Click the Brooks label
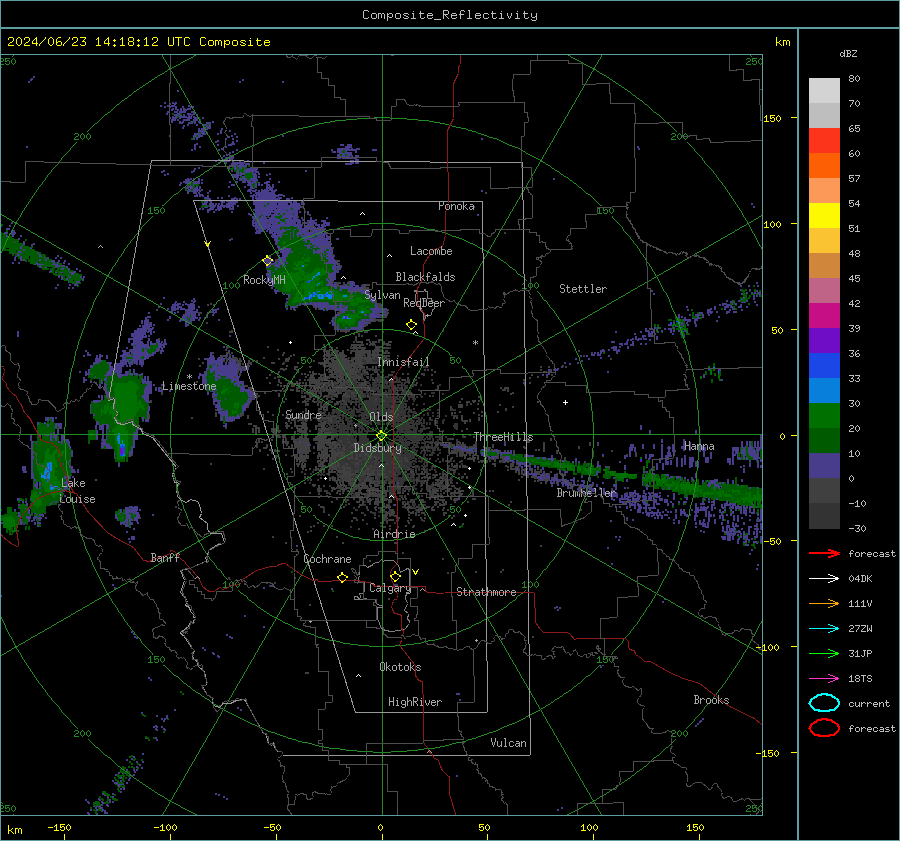Screen dimensions: 900x841 pos(711,700)
